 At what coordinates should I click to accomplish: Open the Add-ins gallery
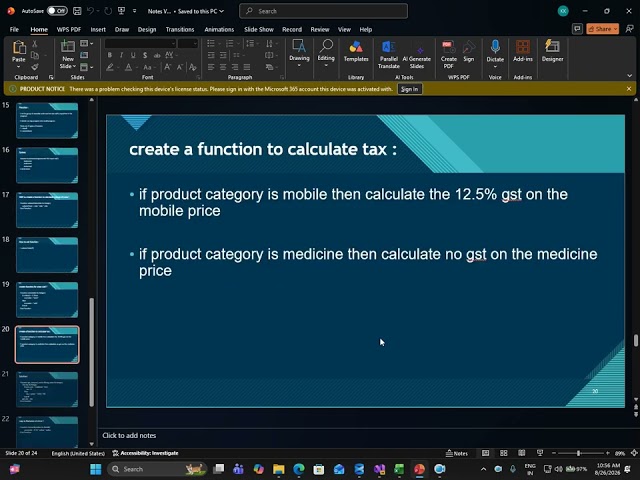[523, 51]
